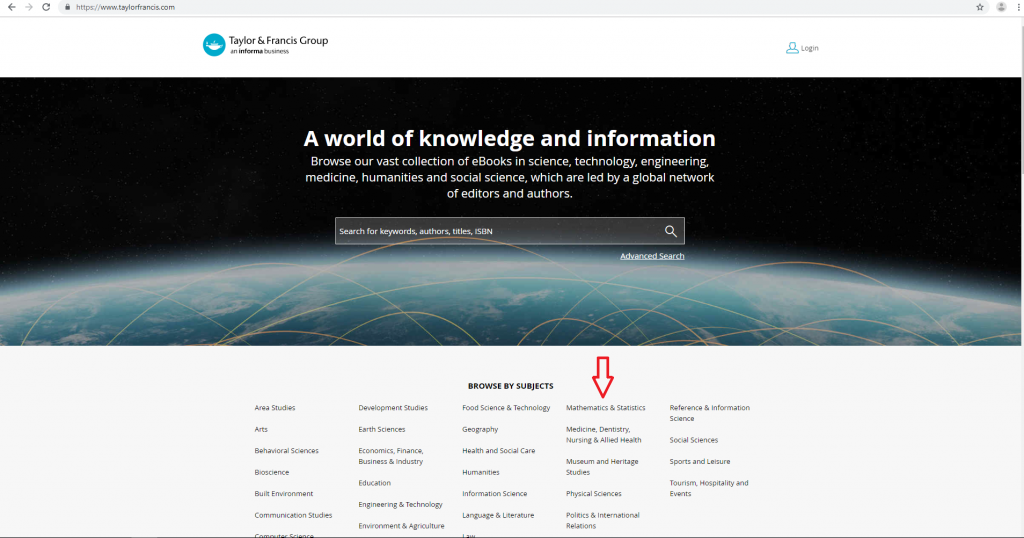Select the Physical Sciences subject

[x=594, y=494]
